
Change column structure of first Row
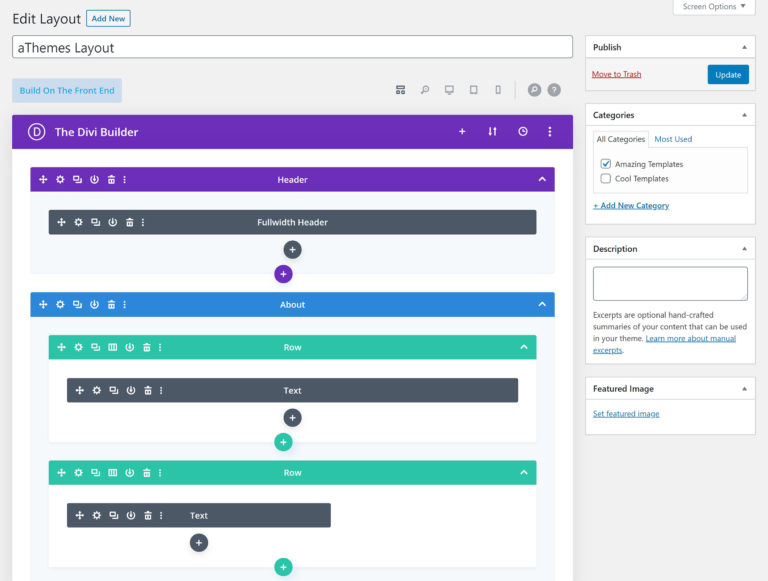tap(112, 347)
